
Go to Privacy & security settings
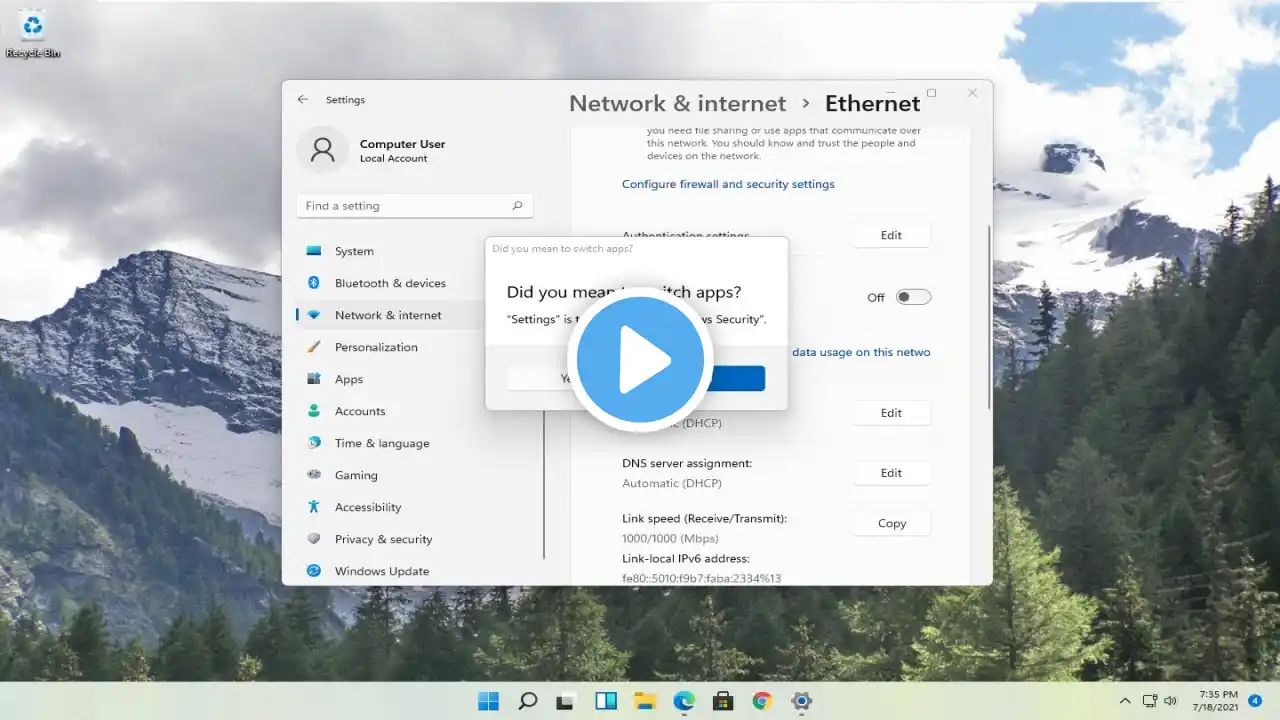(x=383, y=539)
